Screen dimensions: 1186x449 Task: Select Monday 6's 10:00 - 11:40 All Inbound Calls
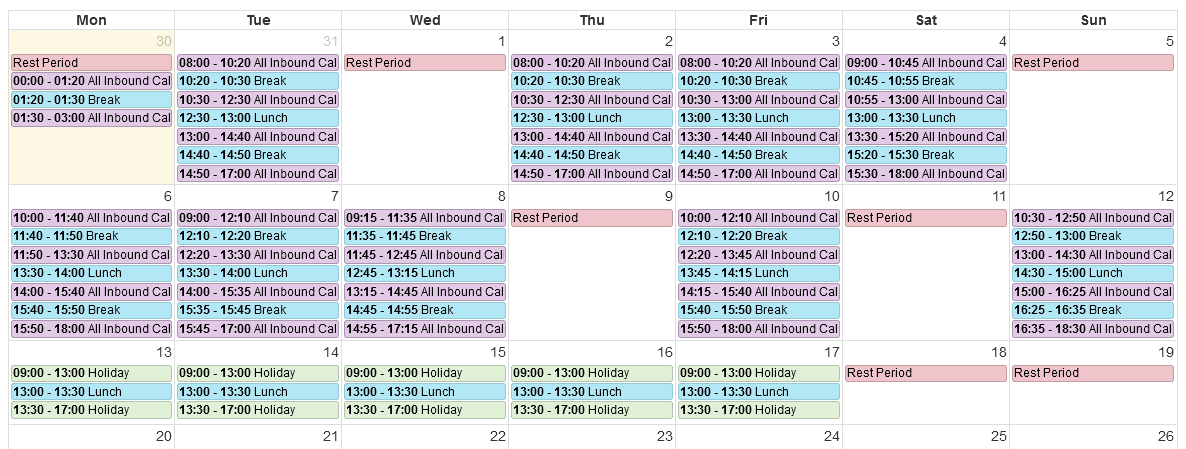coord(92,218)
